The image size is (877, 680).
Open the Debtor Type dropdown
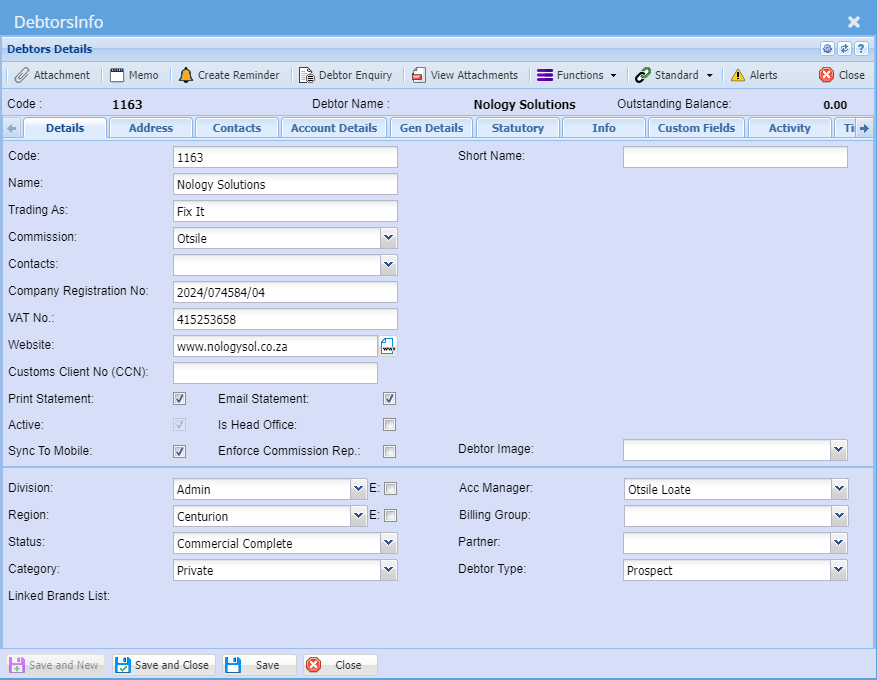[839, 570]
